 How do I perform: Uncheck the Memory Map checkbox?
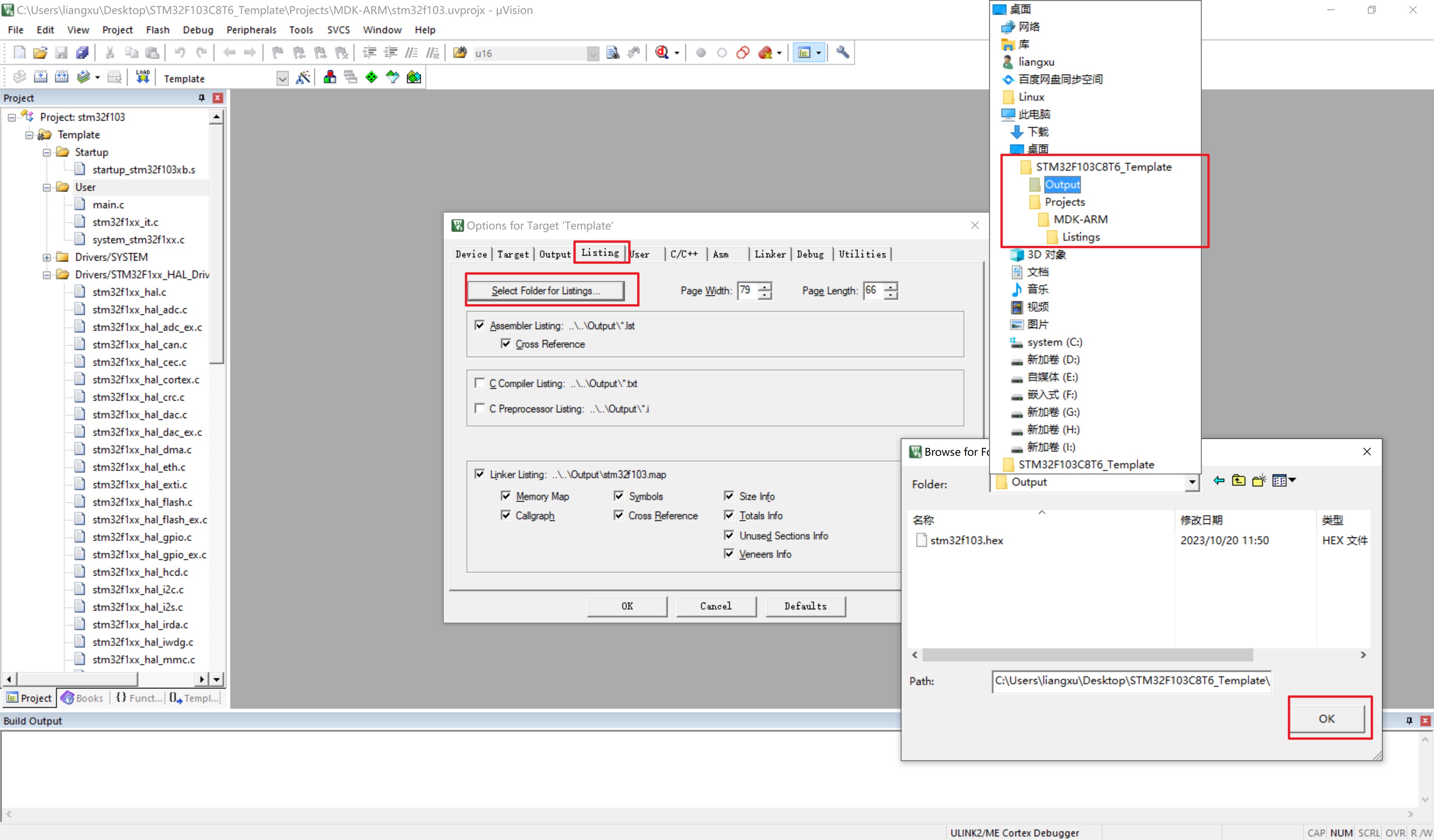(x=505, y=496)
